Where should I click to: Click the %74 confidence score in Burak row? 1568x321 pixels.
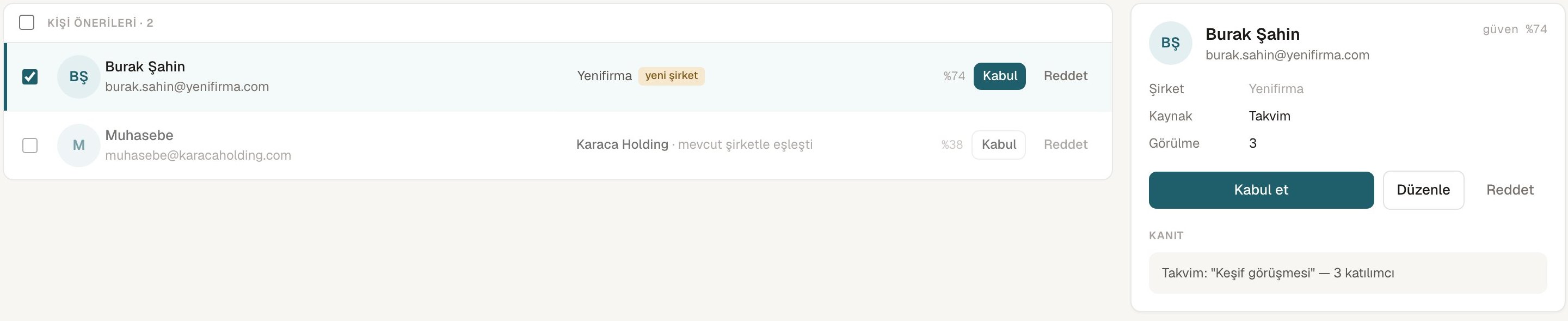(954, 76)
